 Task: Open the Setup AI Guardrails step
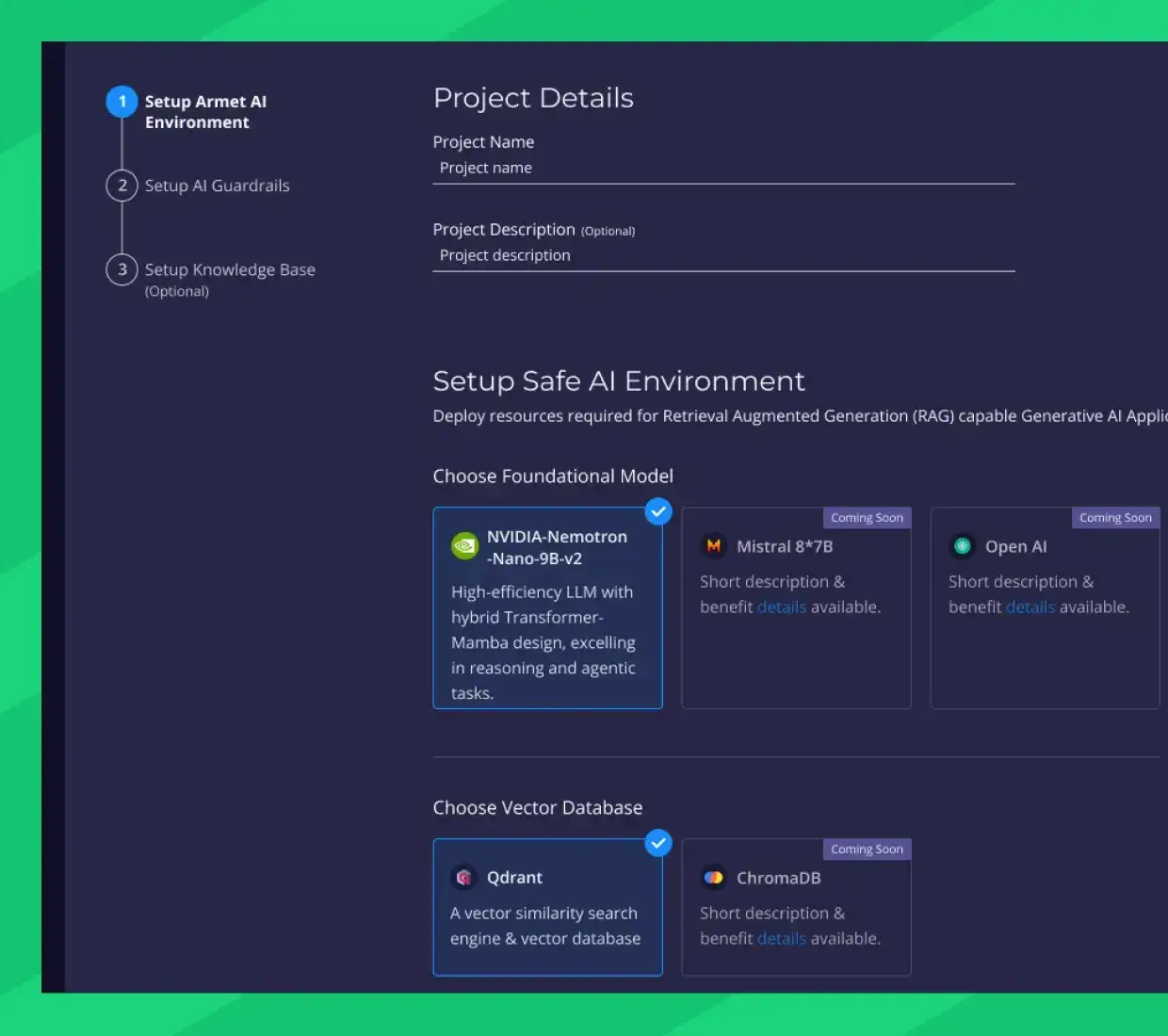click(x=217, y=186)
